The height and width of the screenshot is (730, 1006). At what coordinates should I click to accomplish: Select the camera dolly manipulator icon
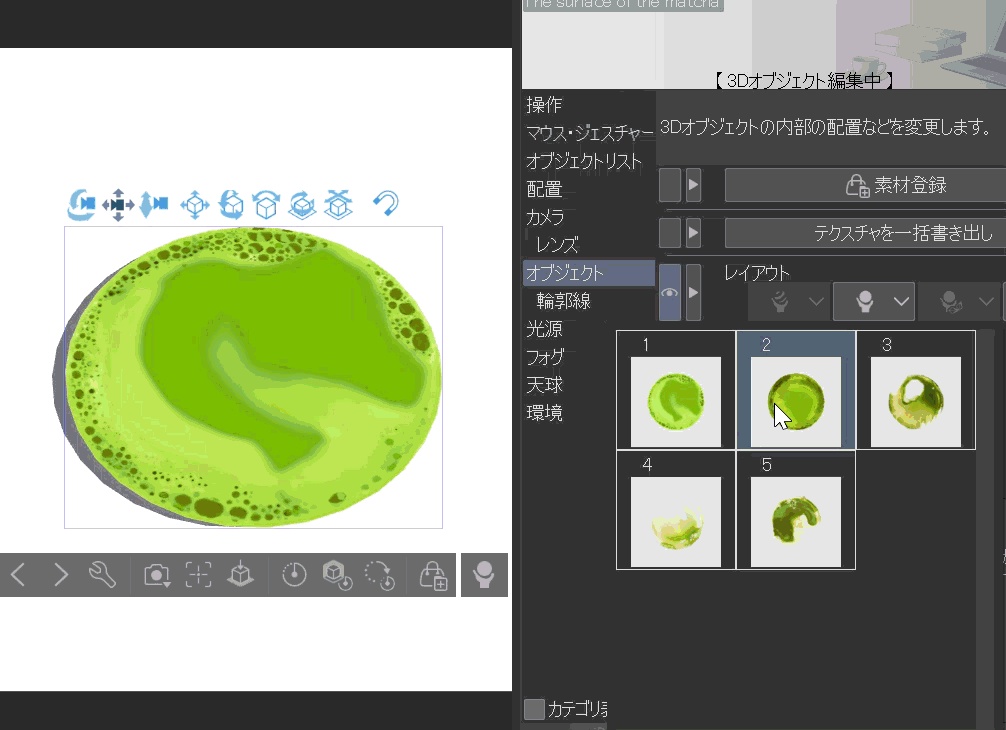[x=153, y=205]
